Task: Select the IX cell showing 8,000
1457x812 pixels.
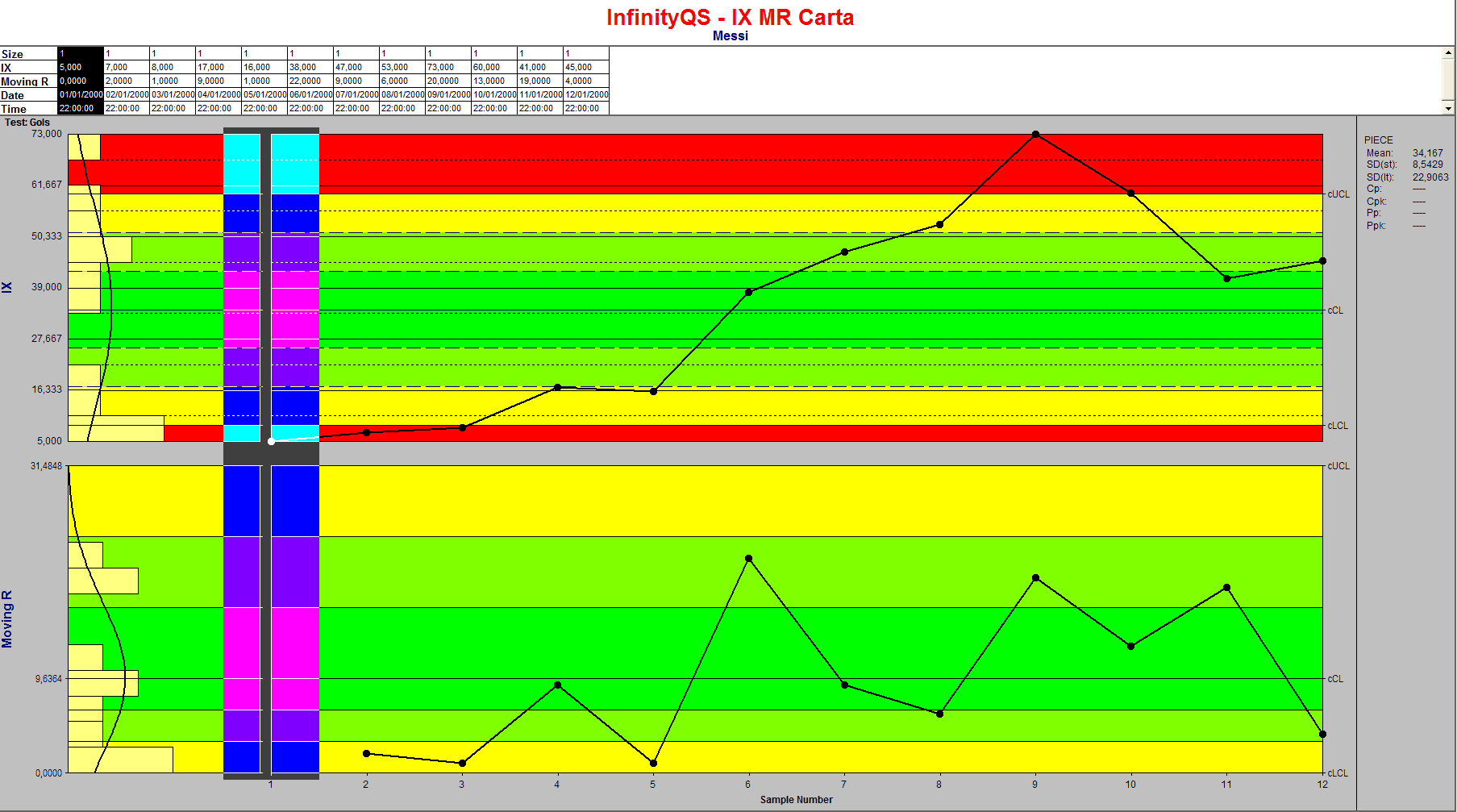Action: (x=173, y=67)
